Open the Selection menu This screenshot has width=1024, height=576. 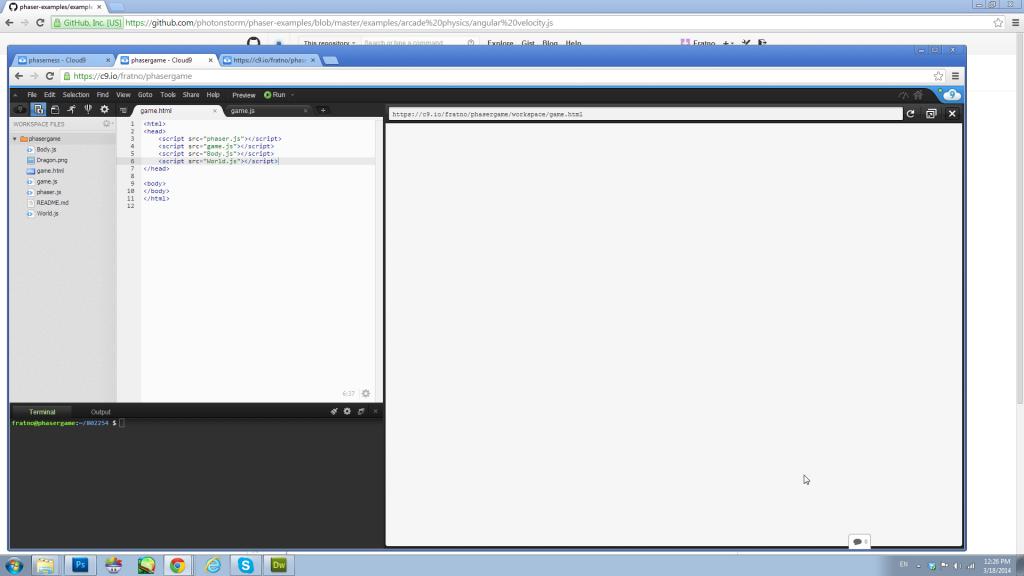click(x=76, y=95)
